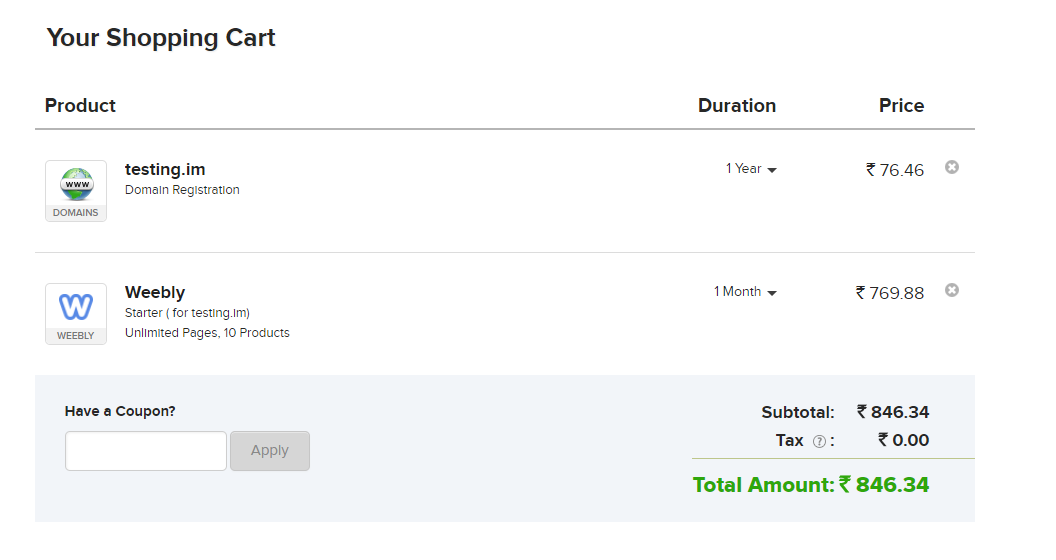Click the Unlimited Pages, 10 Products text
This screenshot has width=1056, height=560.
pyautogui.click(x=207, y=332)
